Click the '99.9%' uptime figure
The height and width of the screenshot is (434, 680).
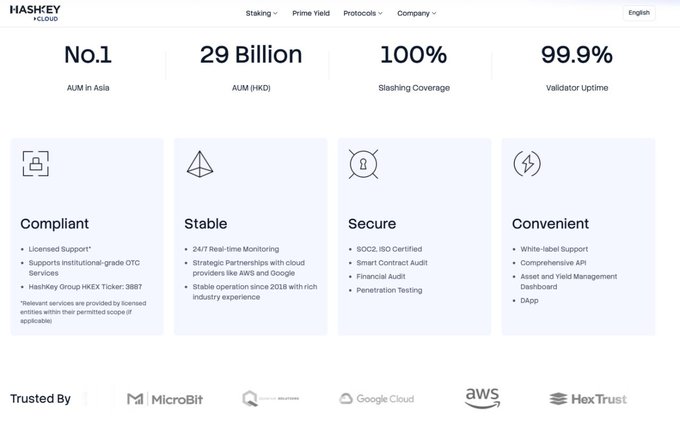pyautogui.click(x=577, y=55)
